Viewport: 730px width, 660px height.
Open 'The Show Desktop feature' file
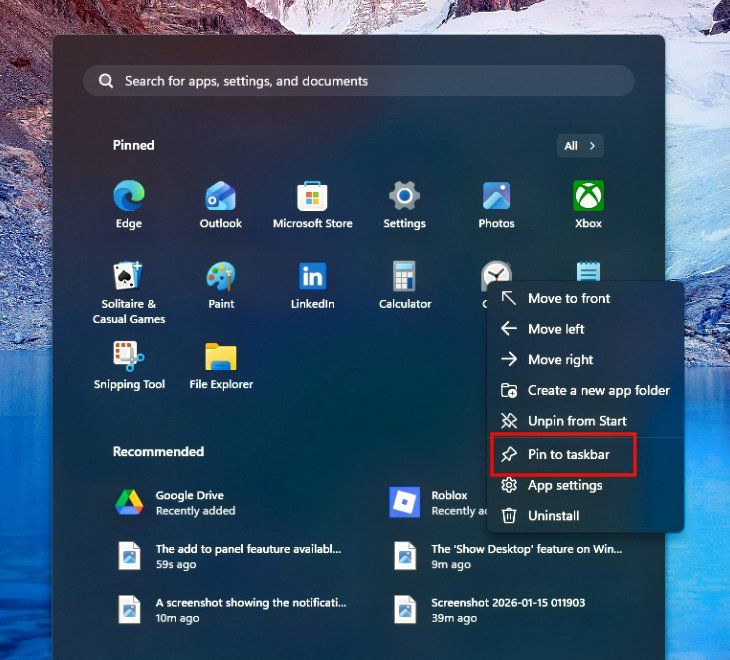508,556
